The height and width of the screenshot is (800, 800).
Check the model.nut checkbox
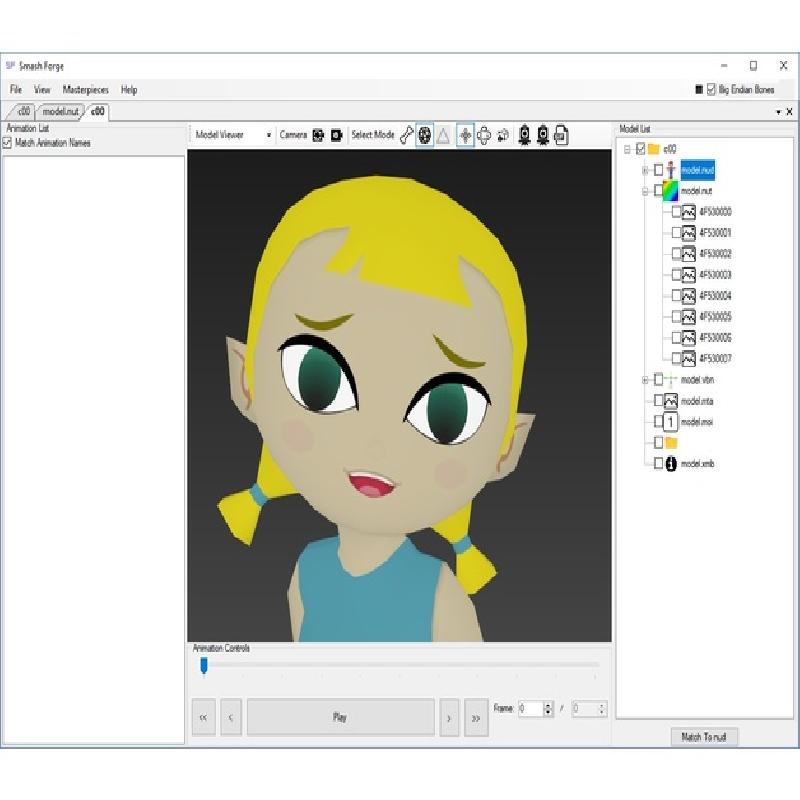click(659, 191)
